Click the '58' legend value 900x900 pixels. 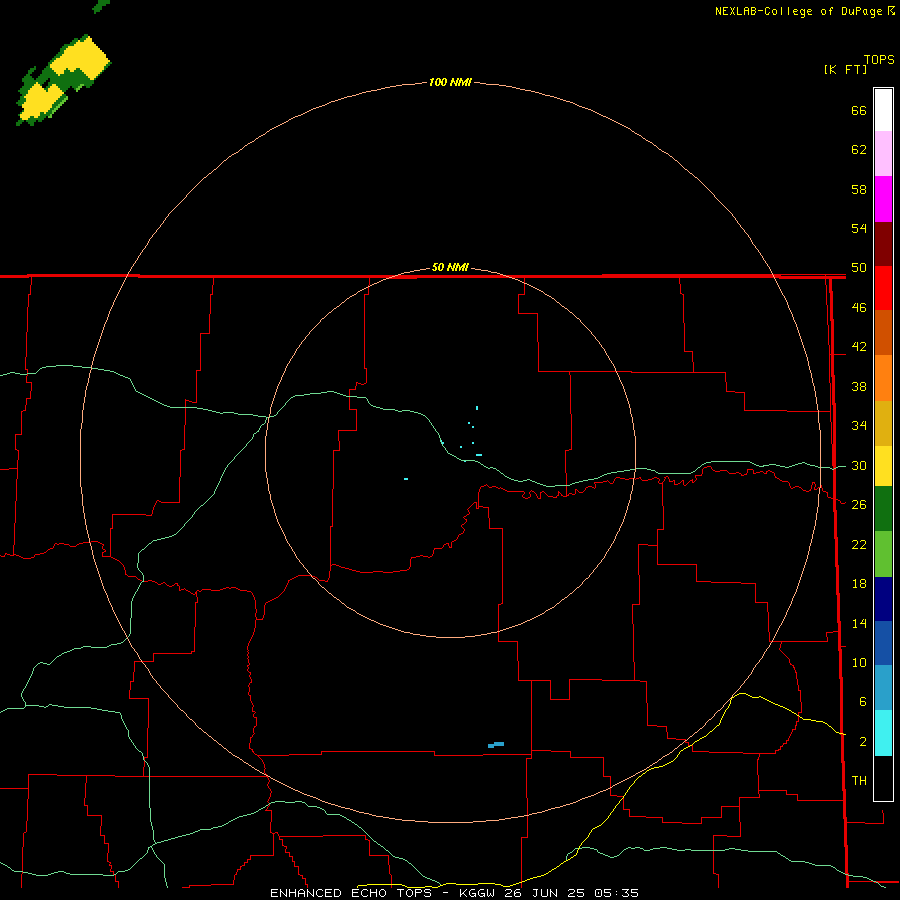[859, 189]
